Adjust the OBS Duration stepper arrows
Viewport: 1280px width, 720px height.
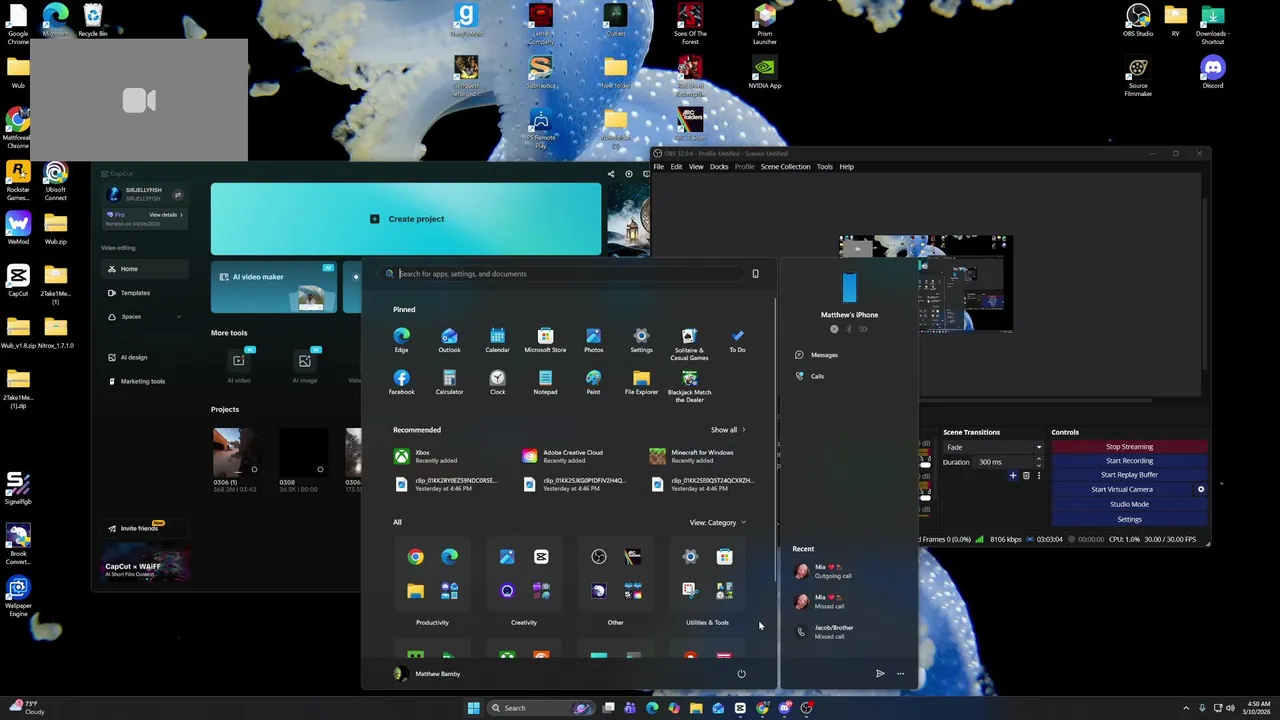click(1039, 462)
